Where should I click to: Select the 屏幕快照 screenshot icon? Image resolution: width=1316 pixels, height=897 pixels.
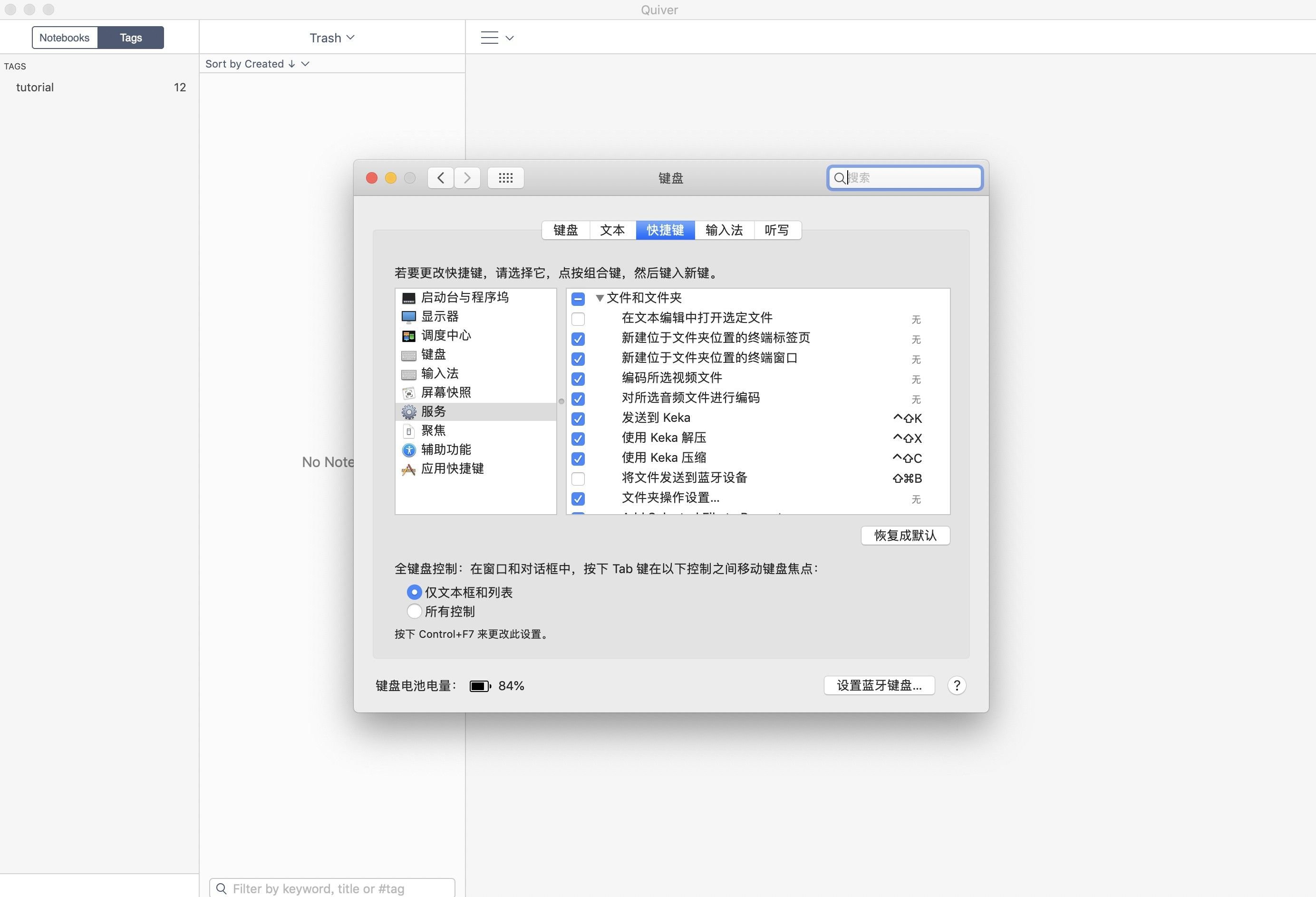(408, 393)
